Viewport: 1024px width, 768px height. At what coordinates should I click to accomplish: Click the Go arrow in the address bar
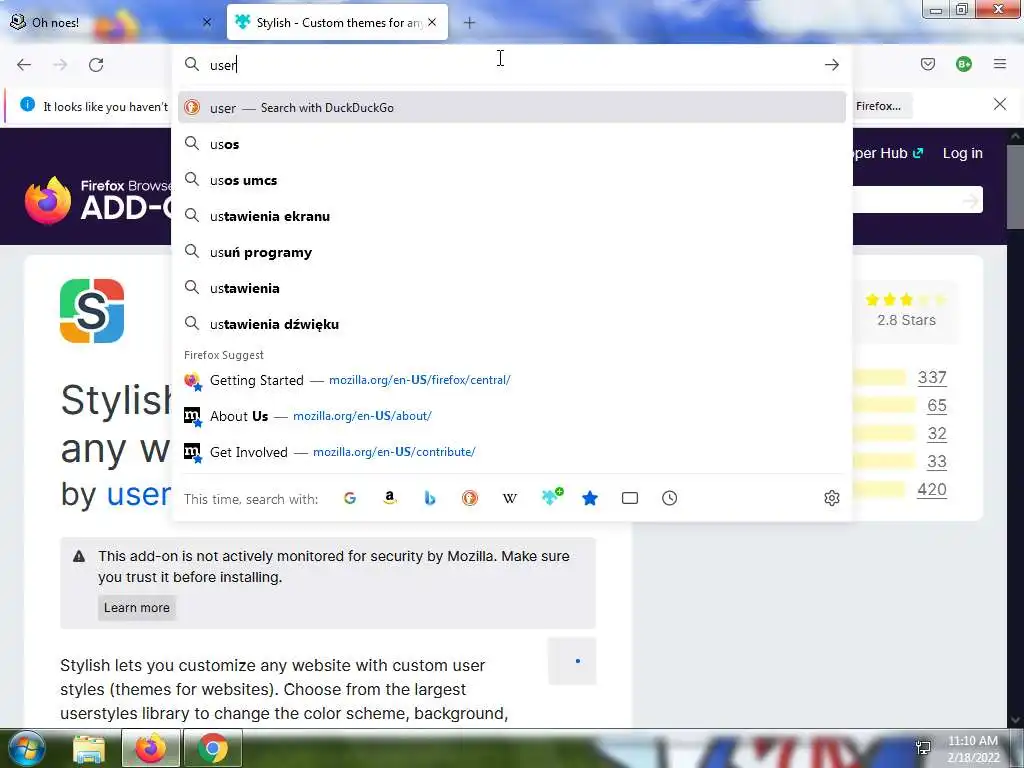[831, 65]
